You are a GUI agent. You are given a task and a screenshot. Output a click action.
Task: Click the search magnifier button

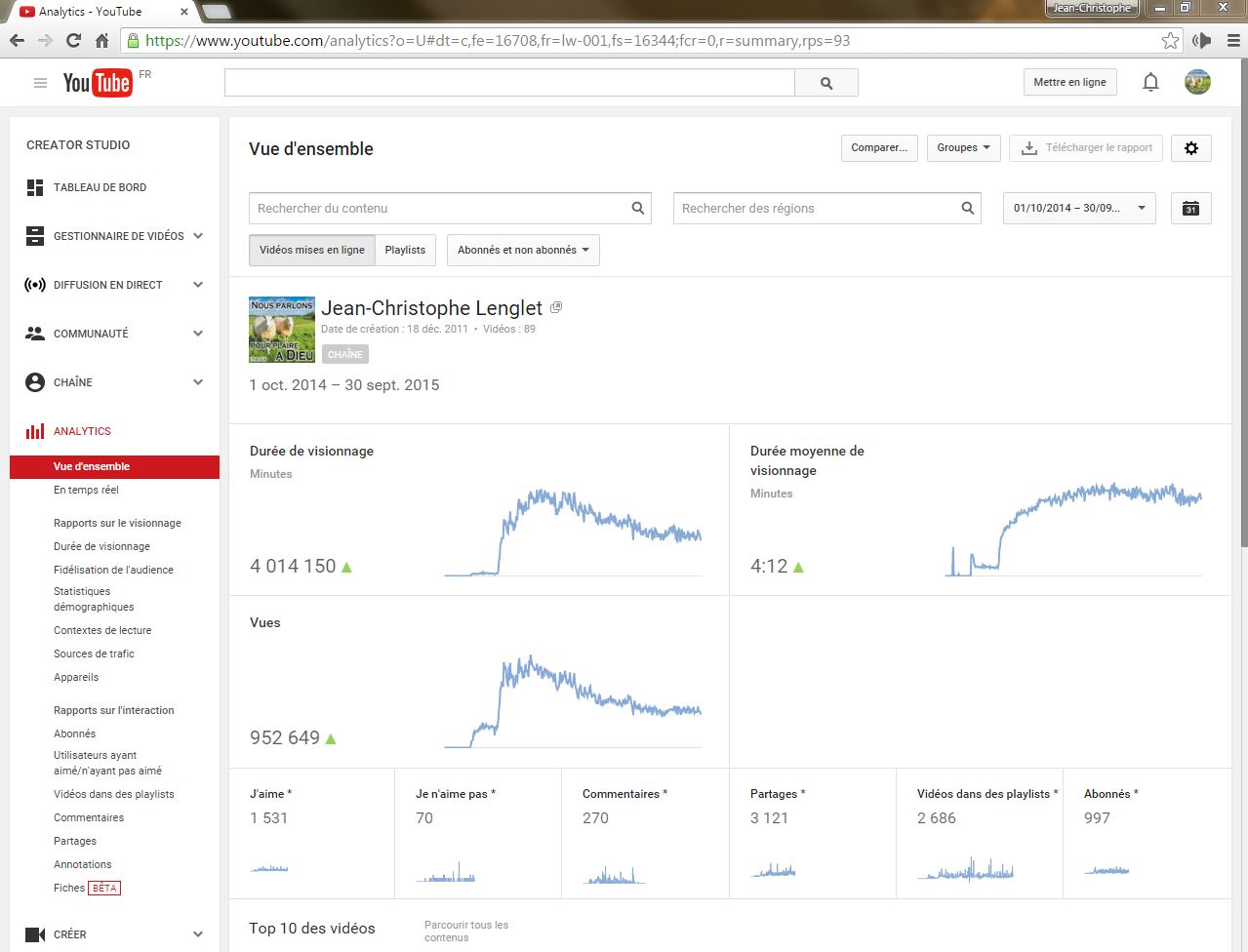tap(826, 83)
